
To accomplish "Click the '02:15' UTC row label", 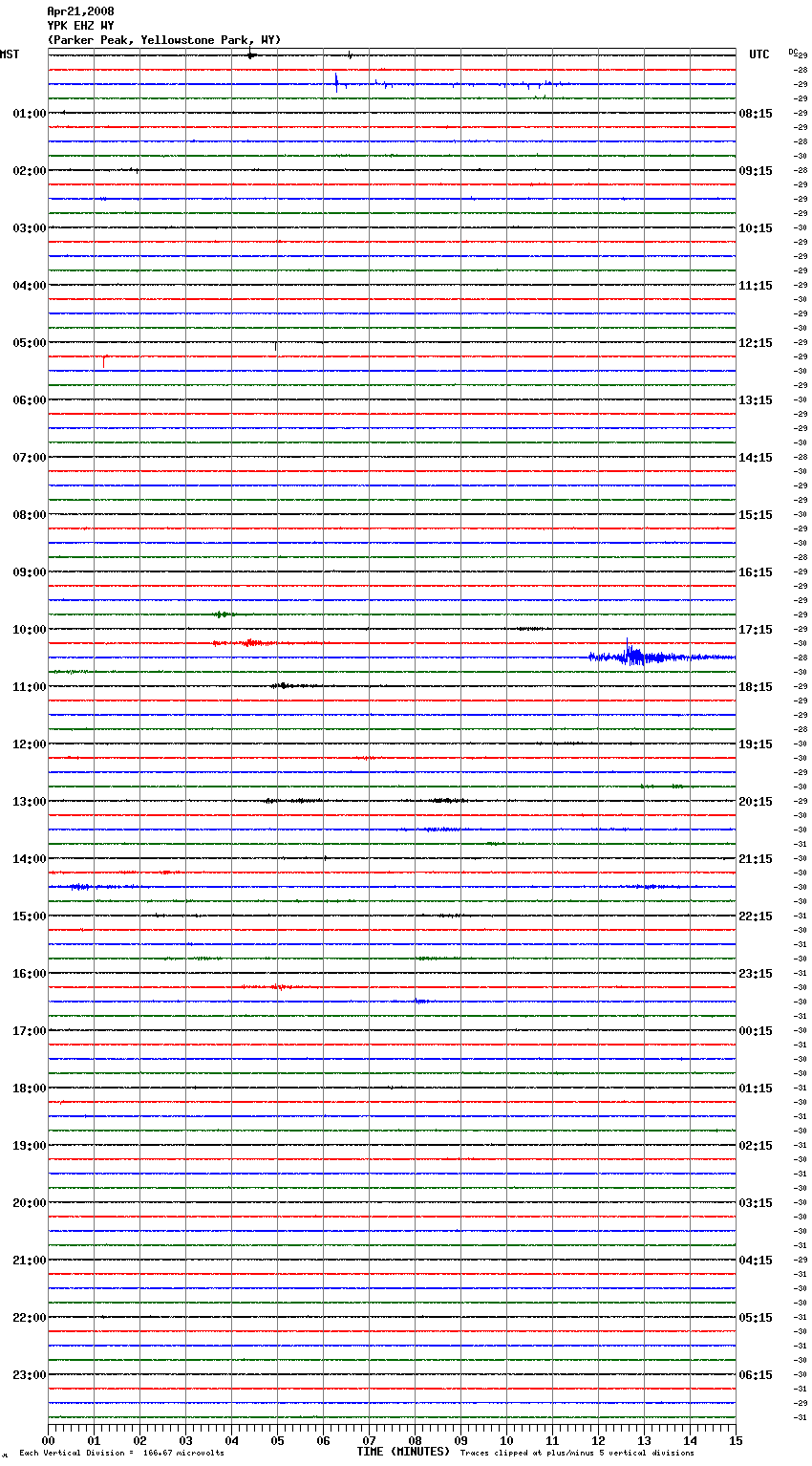I will click(756, 1146).
